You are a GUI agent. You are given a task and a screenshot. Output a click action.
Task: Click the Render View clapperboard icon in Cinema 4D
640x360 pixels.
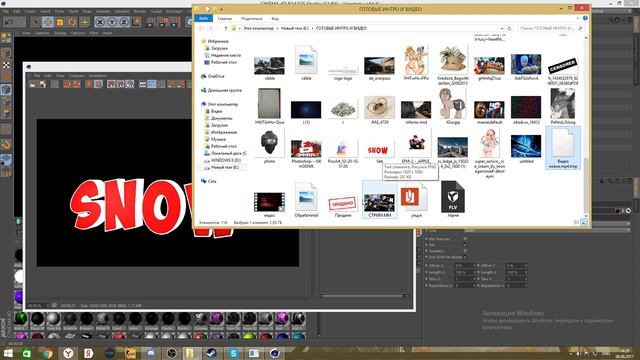pos(150,22)
